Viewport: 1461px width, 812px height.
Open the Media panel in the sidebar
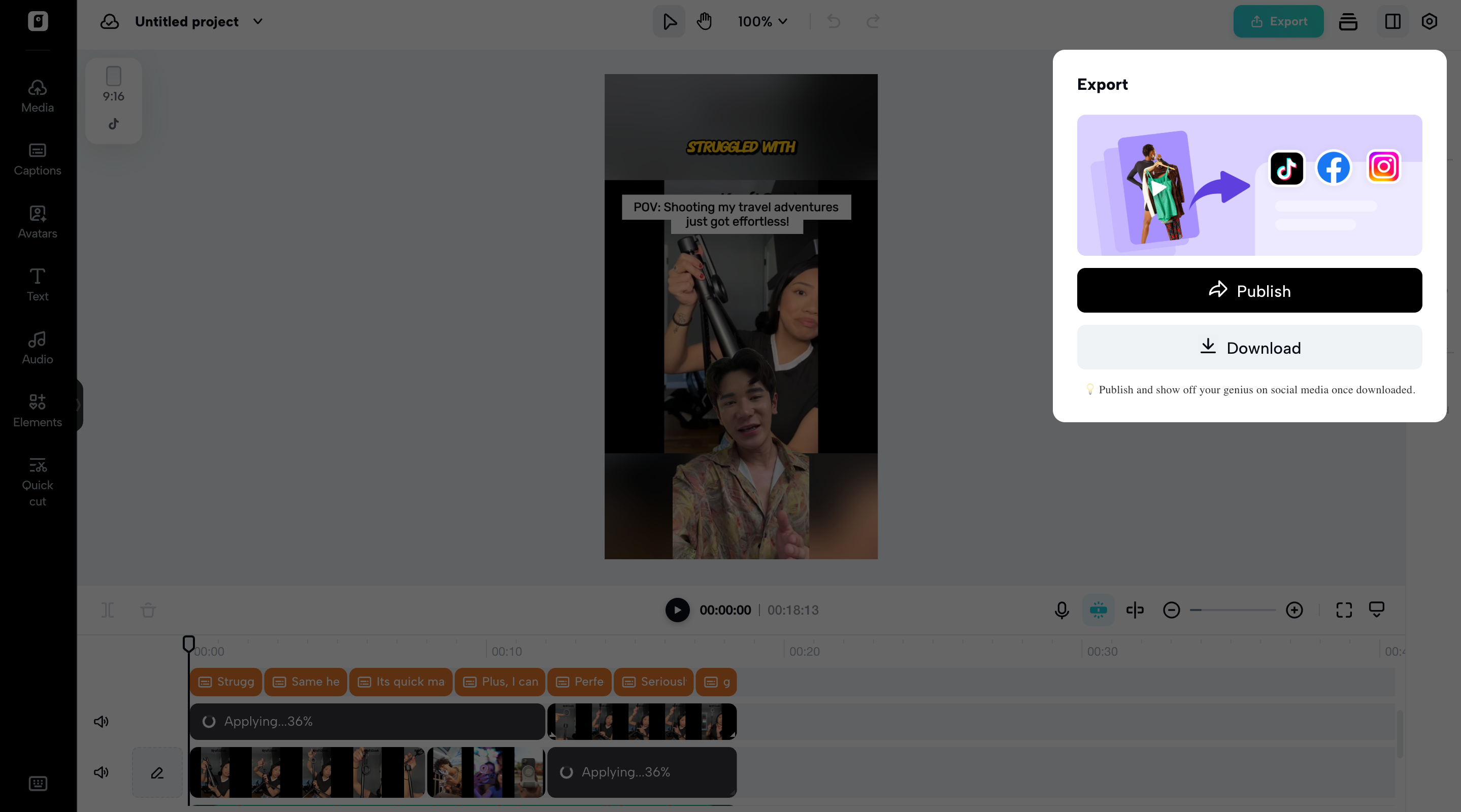pyautogui.click(x=37, y=95)
